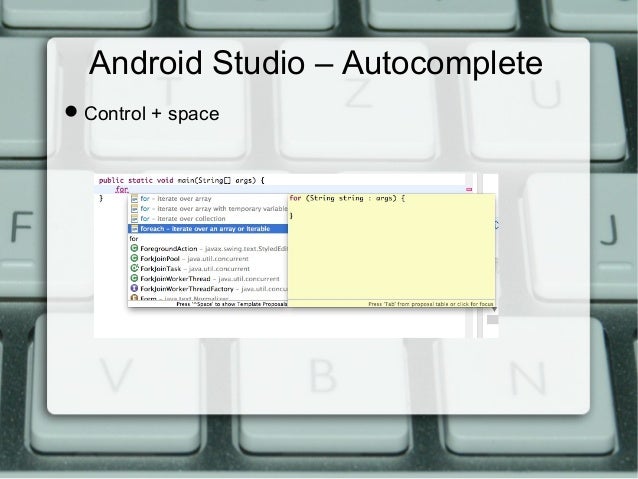
Task: Click class icon beside ForkJoinTask
Action: (134, 268)
